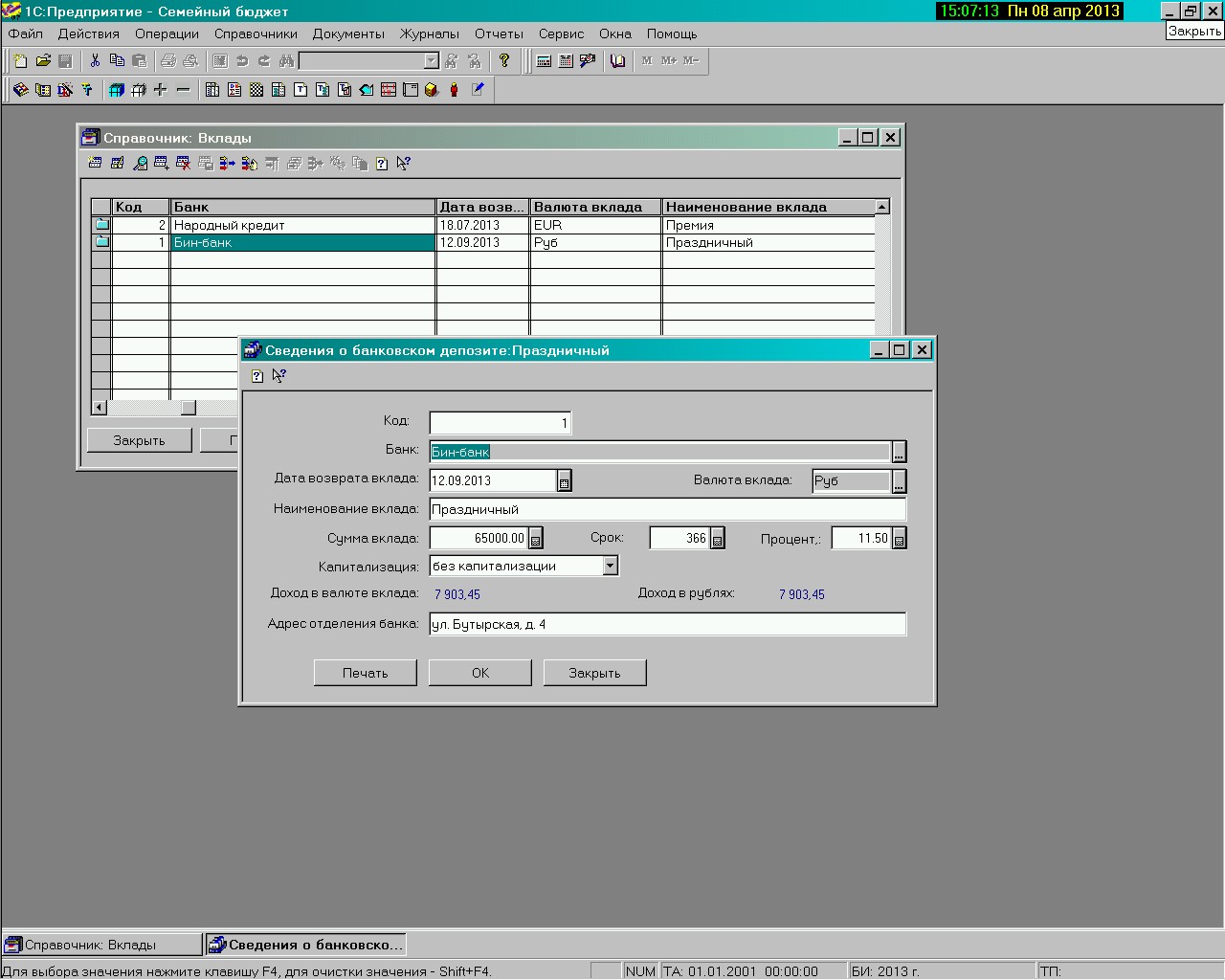Click the New row icon in Вклады toolbar

point(95,164)
